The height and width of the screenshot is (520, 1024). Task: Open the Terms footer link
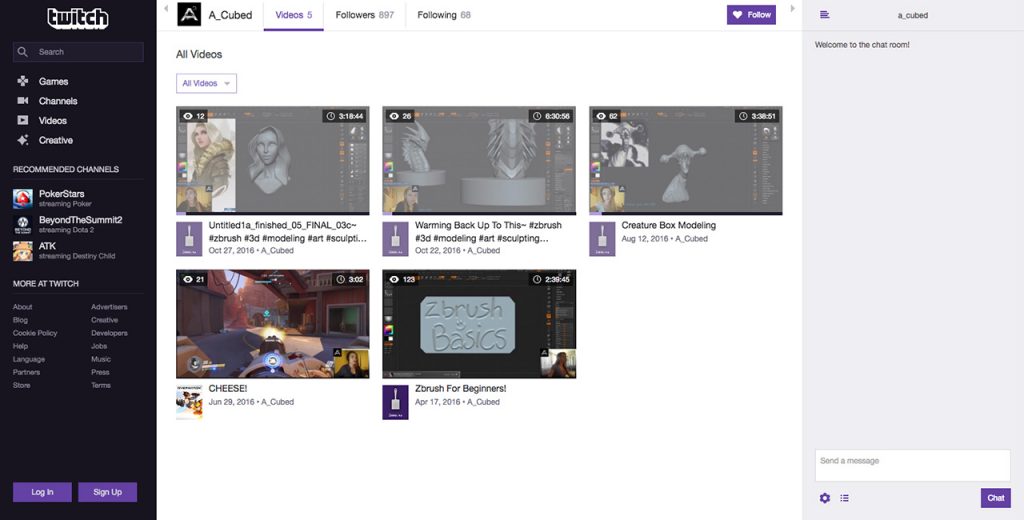(x=101, y=385)
